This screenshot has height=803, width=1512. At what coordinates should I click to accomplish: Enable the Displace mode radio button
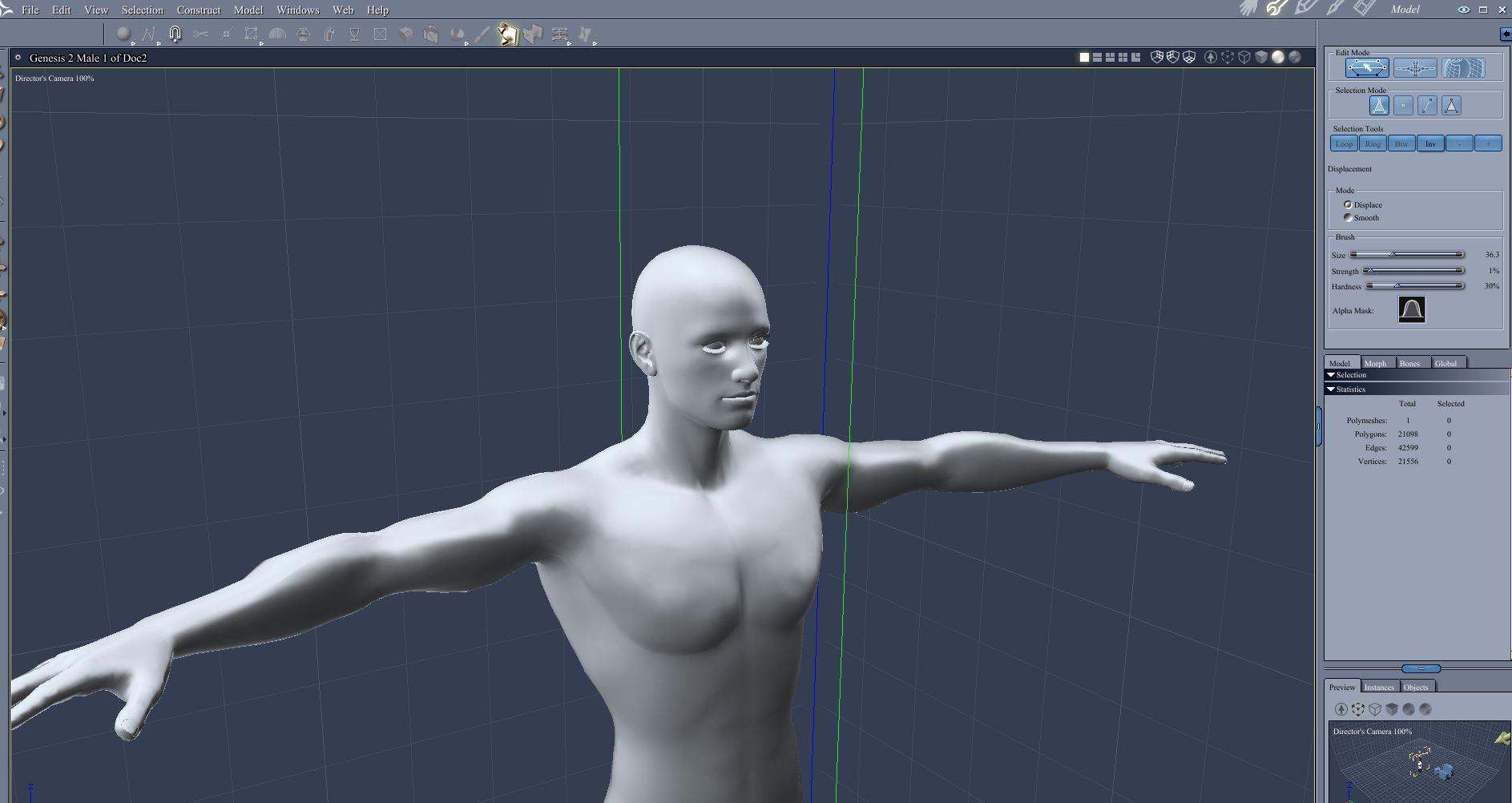pyautogui.click(x=1348, y=205)
